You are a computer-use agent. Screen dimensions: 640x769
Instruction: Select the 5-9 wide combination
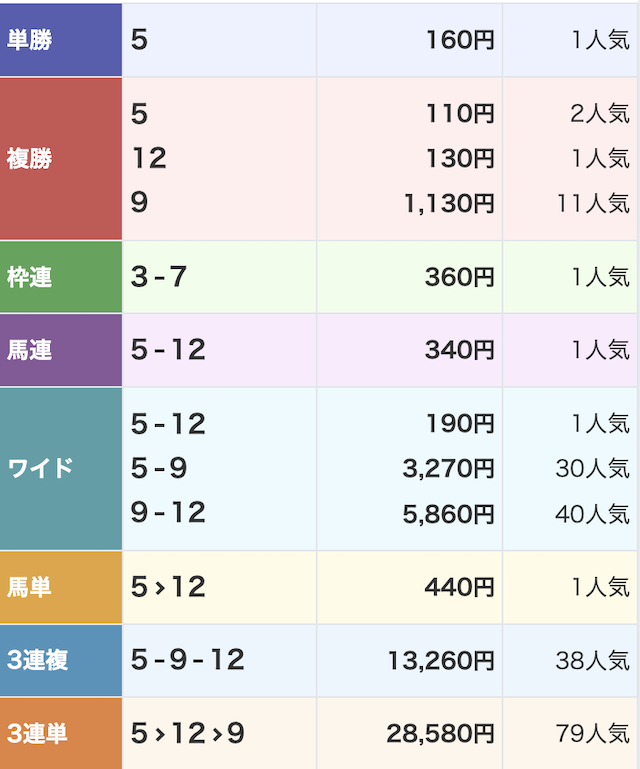159,468
